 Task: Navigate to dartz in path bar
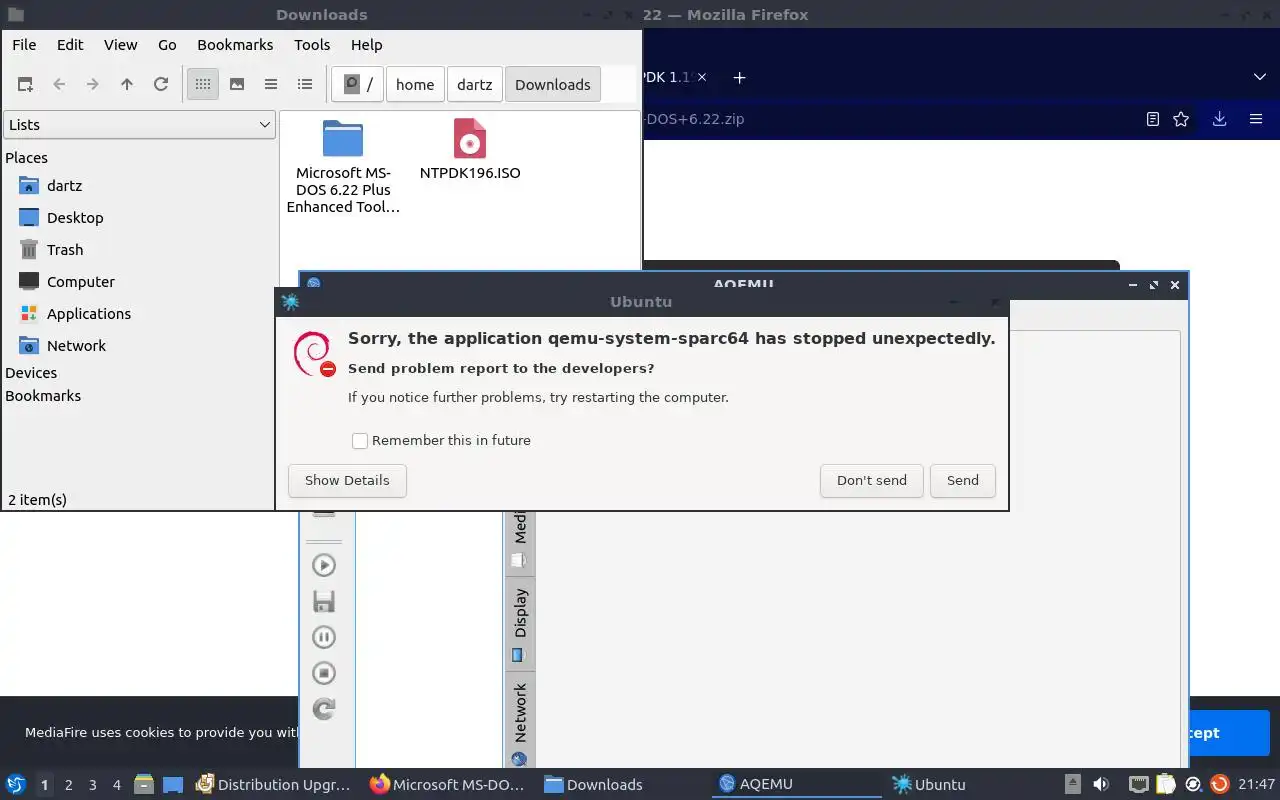(x=475, y=85)
